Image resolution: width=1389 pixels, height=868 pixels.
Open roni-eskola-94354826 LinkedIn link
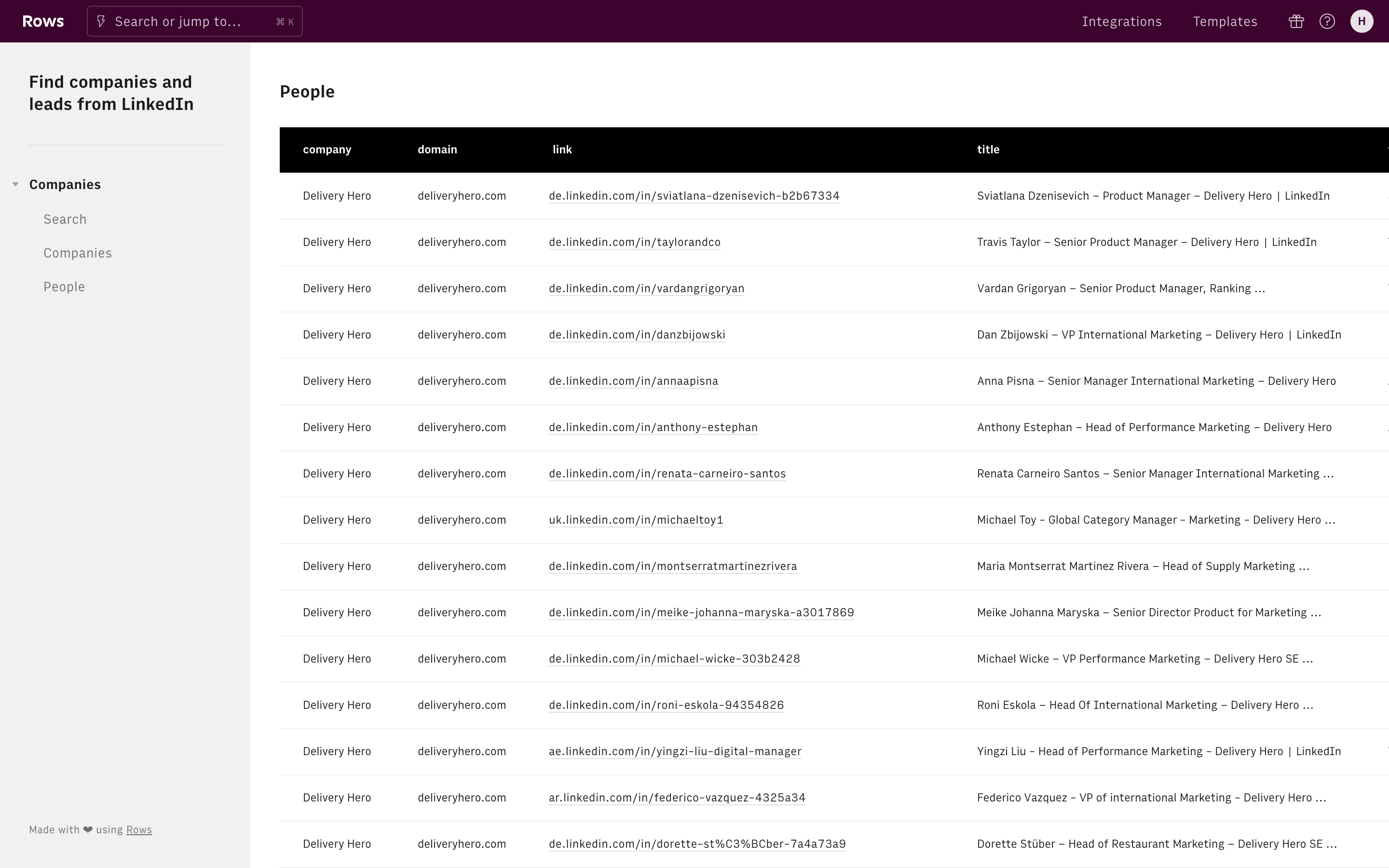point(666,705)
